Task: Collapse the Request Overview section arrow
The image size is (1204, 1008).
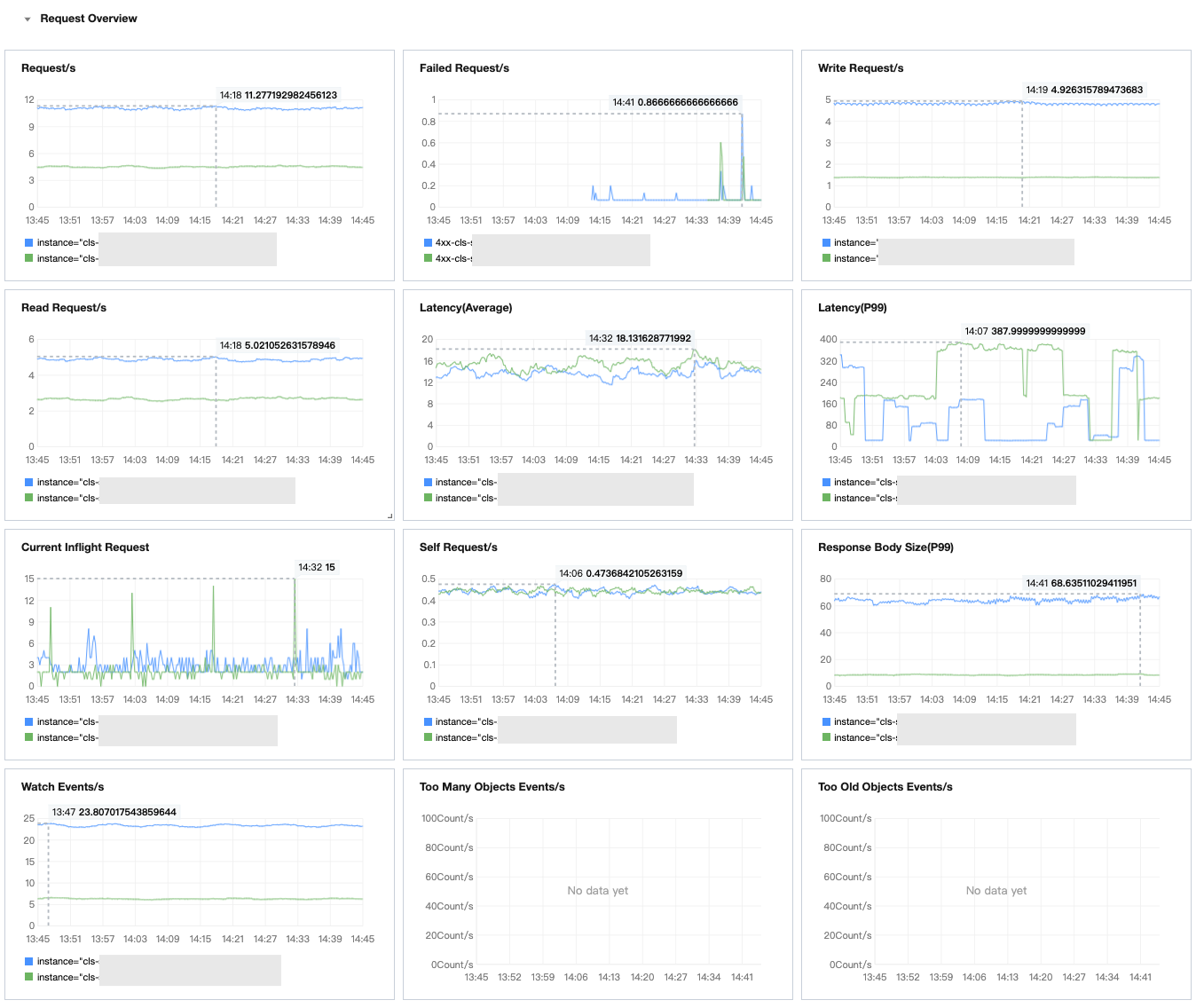Action: click(28, 19)
